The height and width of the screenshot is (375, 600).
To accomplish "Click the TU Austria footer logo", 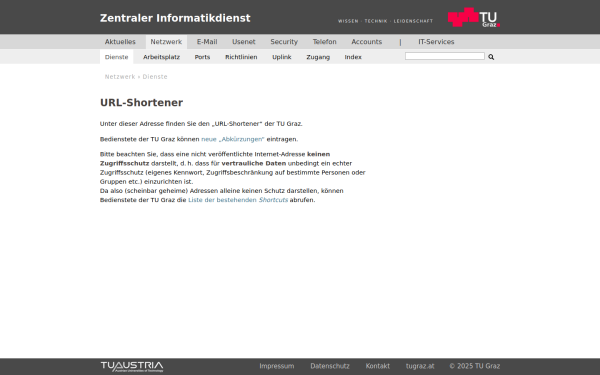I will coord(132,366).
